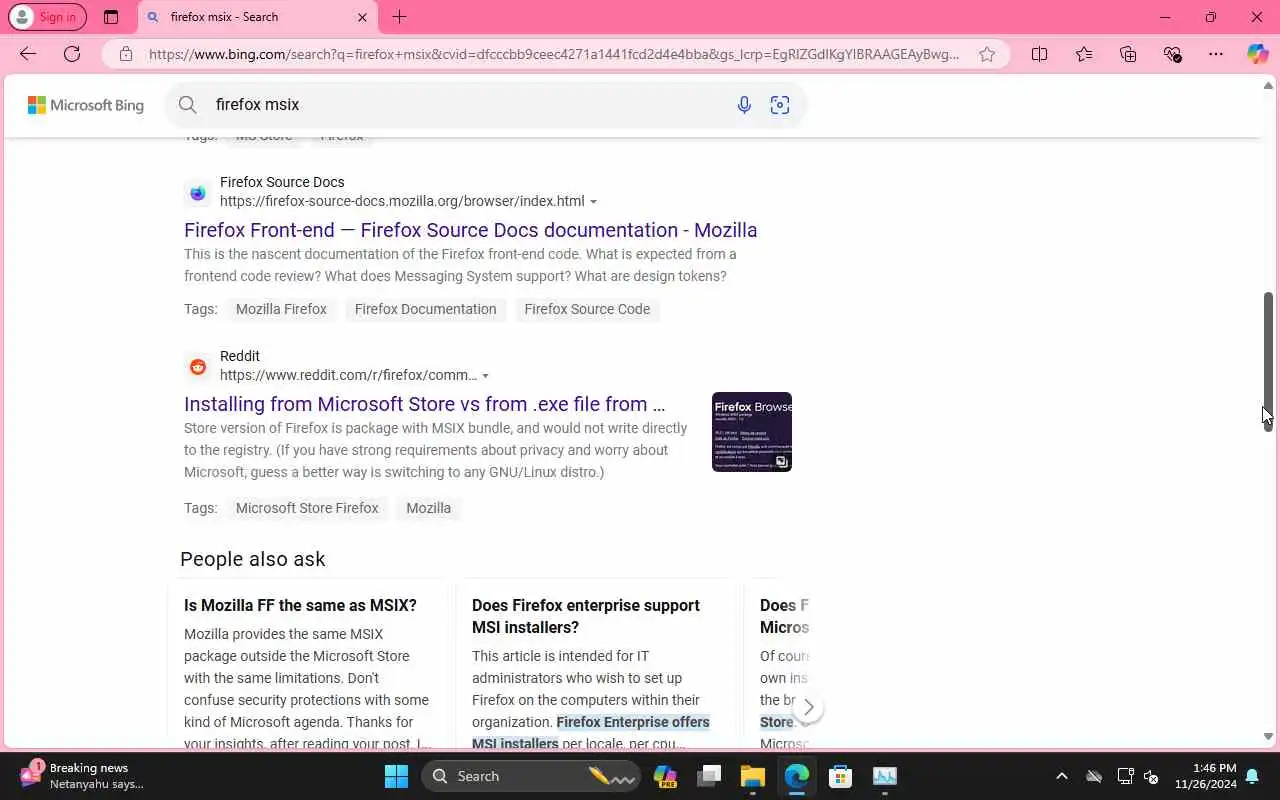The height and width of the screenshot is (800, 1280).
Task: Open muted volume tray icon
Action: click(1151, 776)
